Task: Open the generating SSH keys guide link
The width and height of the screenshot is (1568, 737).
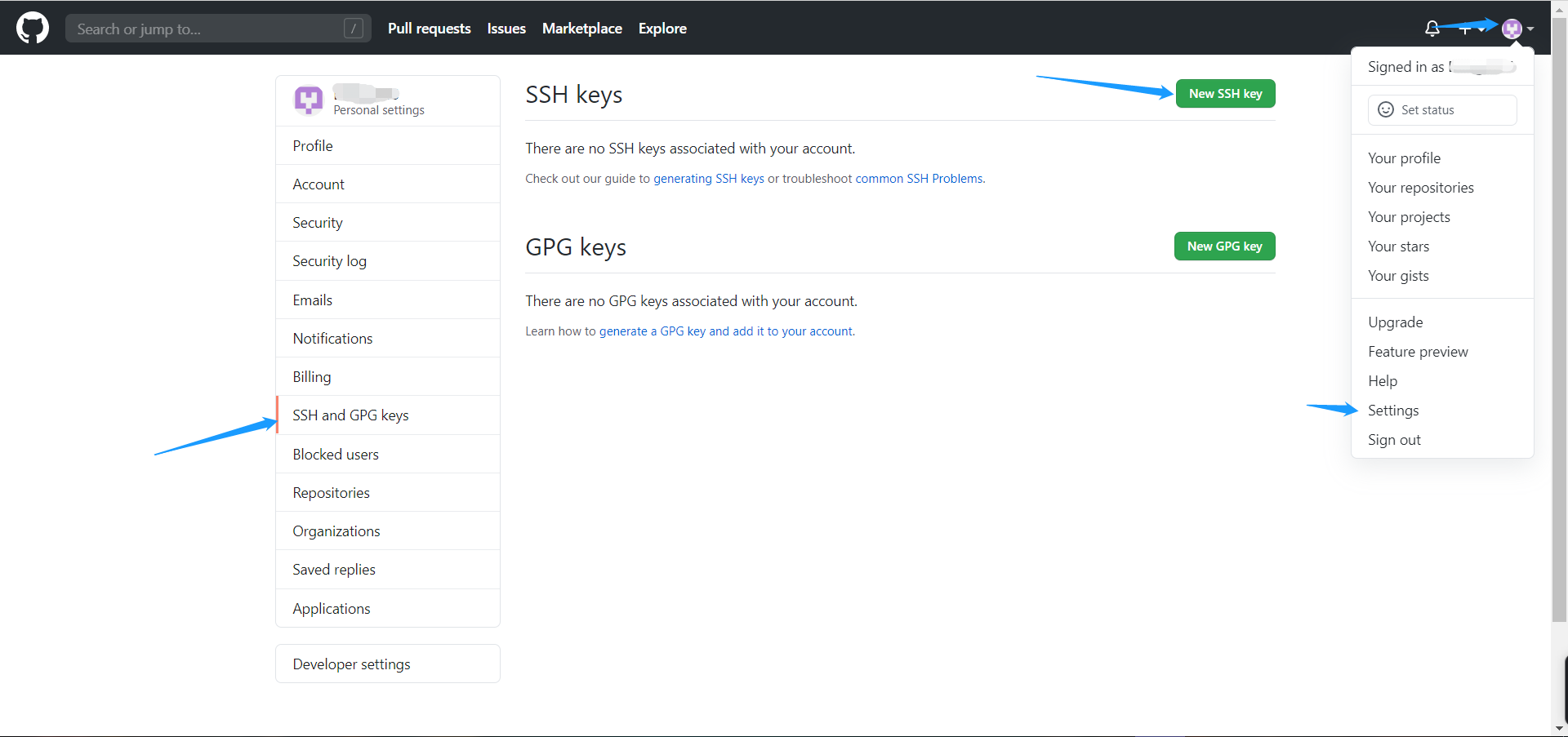Action: [x=708, y=179]
